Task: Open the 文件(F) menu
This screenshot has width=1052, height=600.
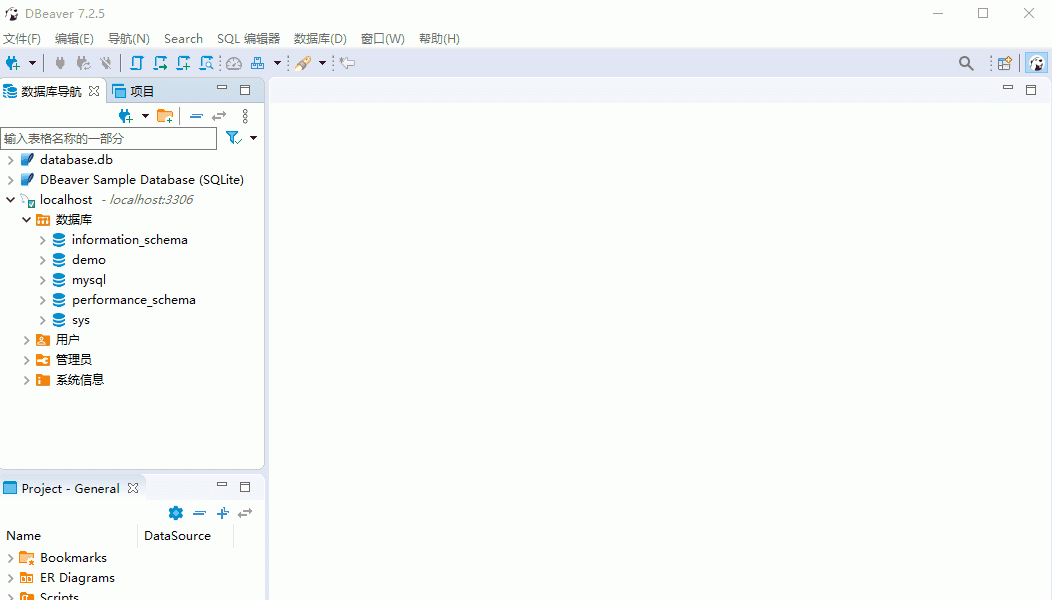Action: coord(22,39)
